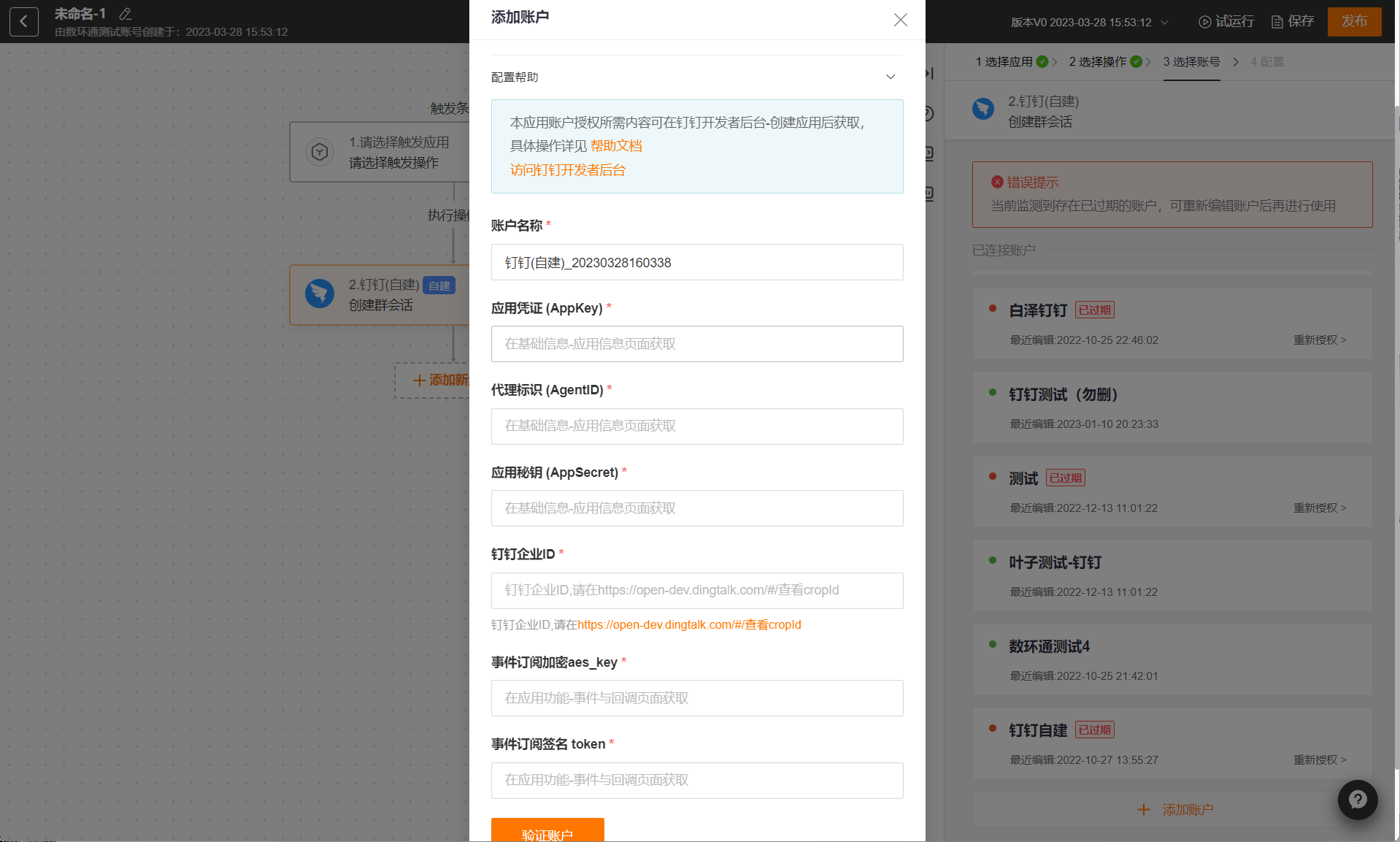Close the 添加账户 dialog with the X
The width and height of the screenshot is (1400, 842).
pyautogui.click(x=900, y=20)
